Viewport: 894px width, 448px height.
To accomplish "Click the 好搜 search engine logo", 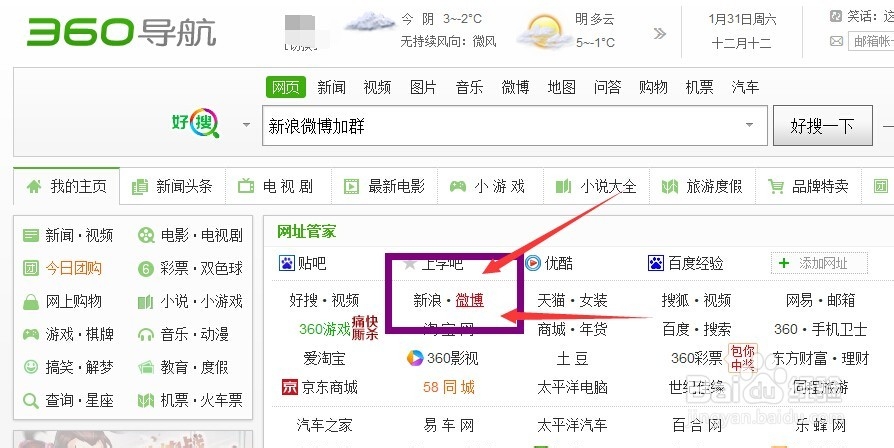I will pos(196,123).
